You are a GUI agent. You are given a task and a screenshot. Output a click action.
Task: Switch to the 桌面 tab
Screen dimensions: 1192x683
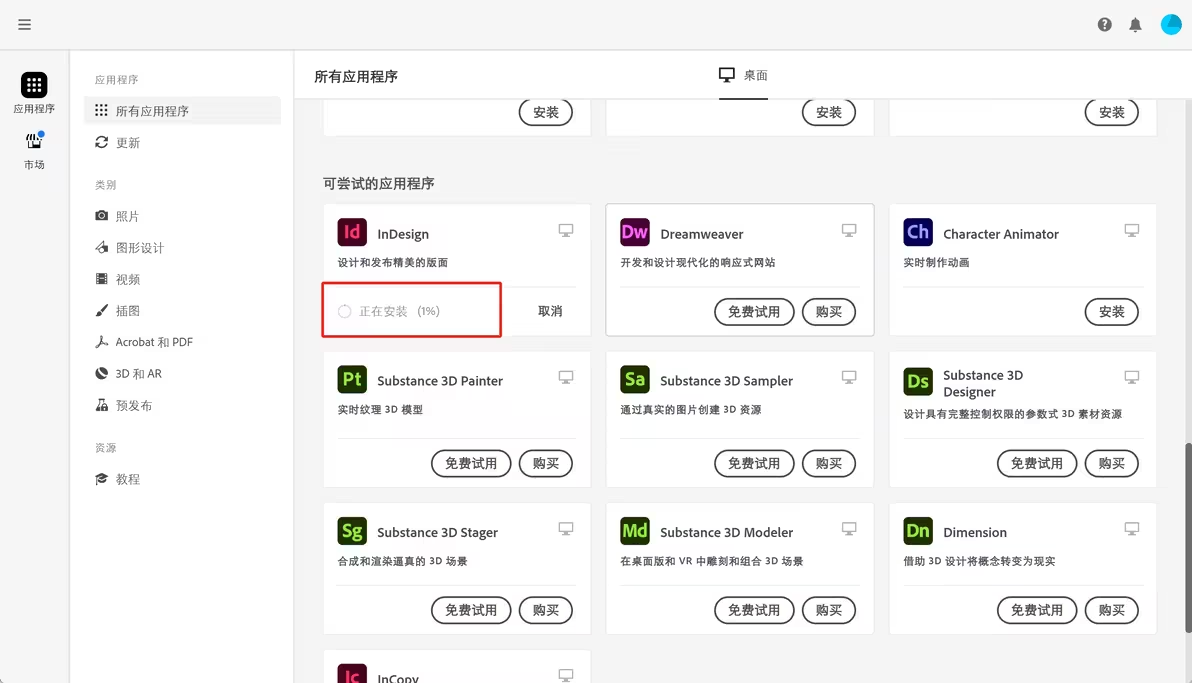(x=743, y=75)
